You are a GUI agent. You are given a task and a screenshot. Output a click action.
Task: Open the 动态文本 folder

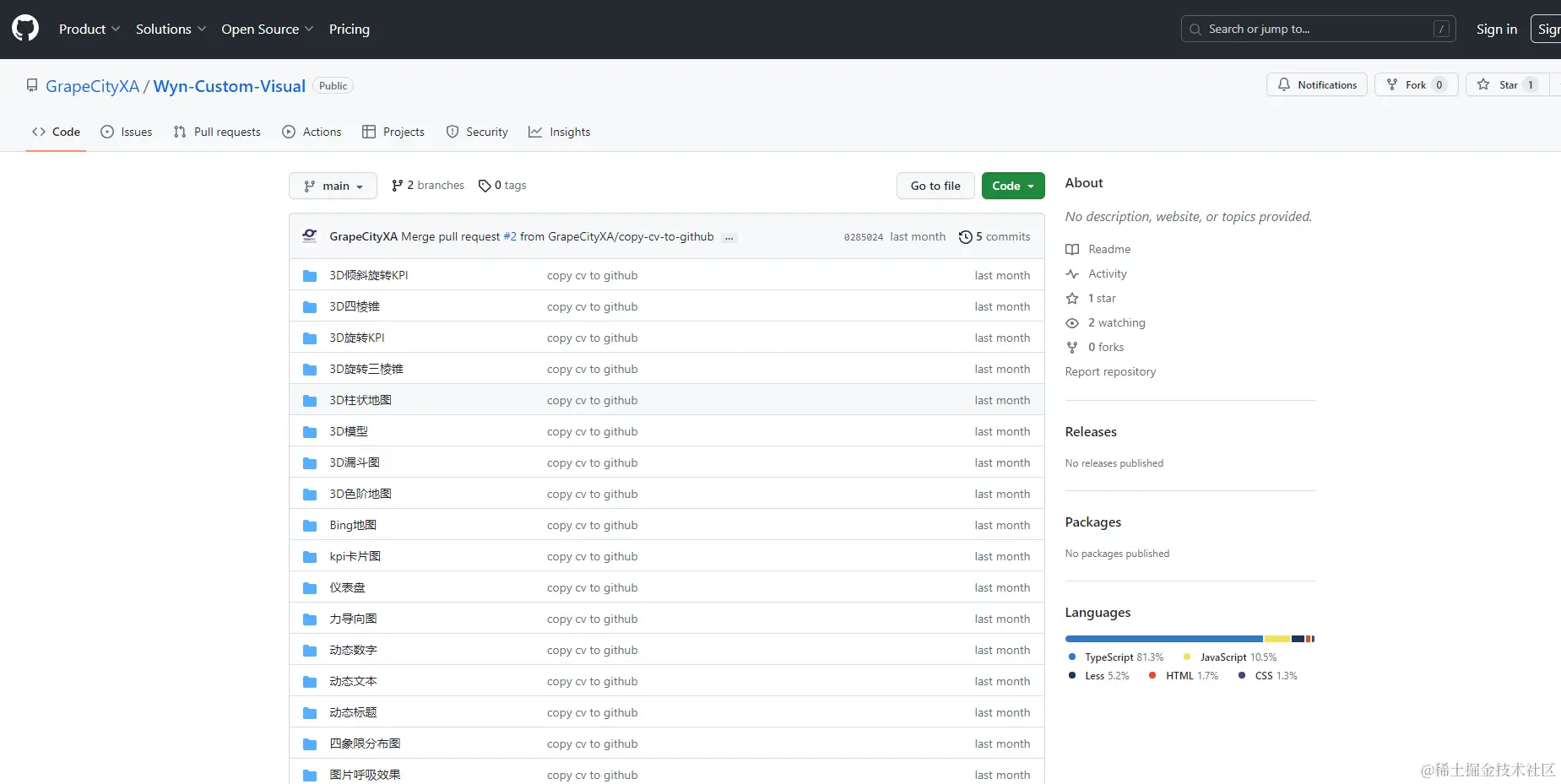tap(353, 681)
